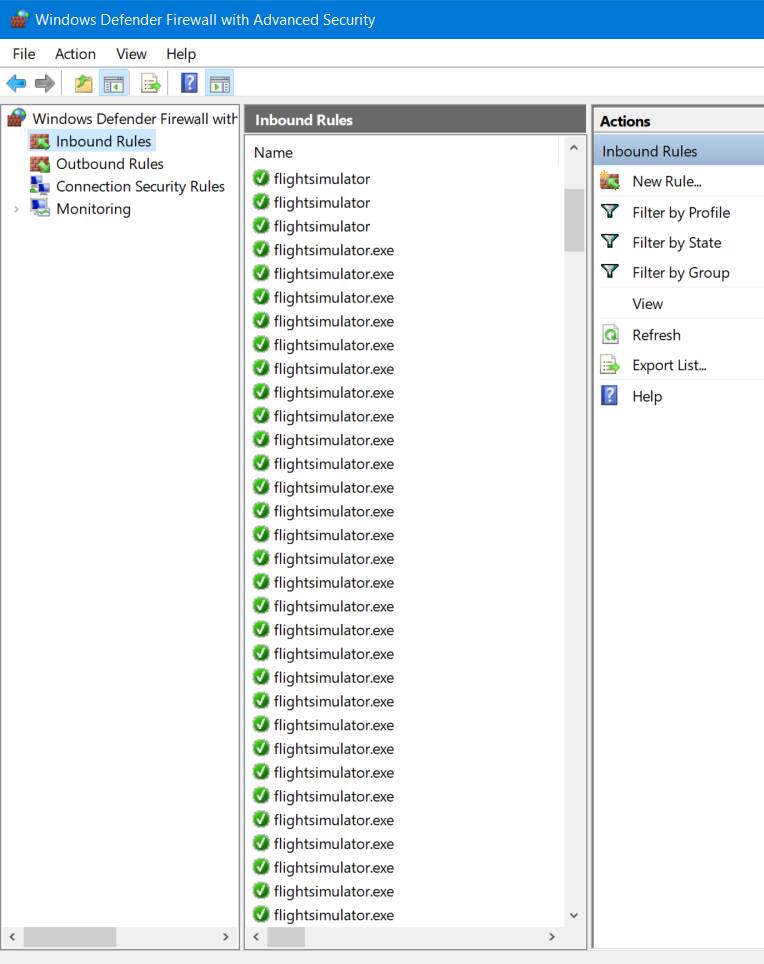Go back with the blue left arrow
This screenshot has height=964, width=764.
pyautogui.click(x=16, y=83)
